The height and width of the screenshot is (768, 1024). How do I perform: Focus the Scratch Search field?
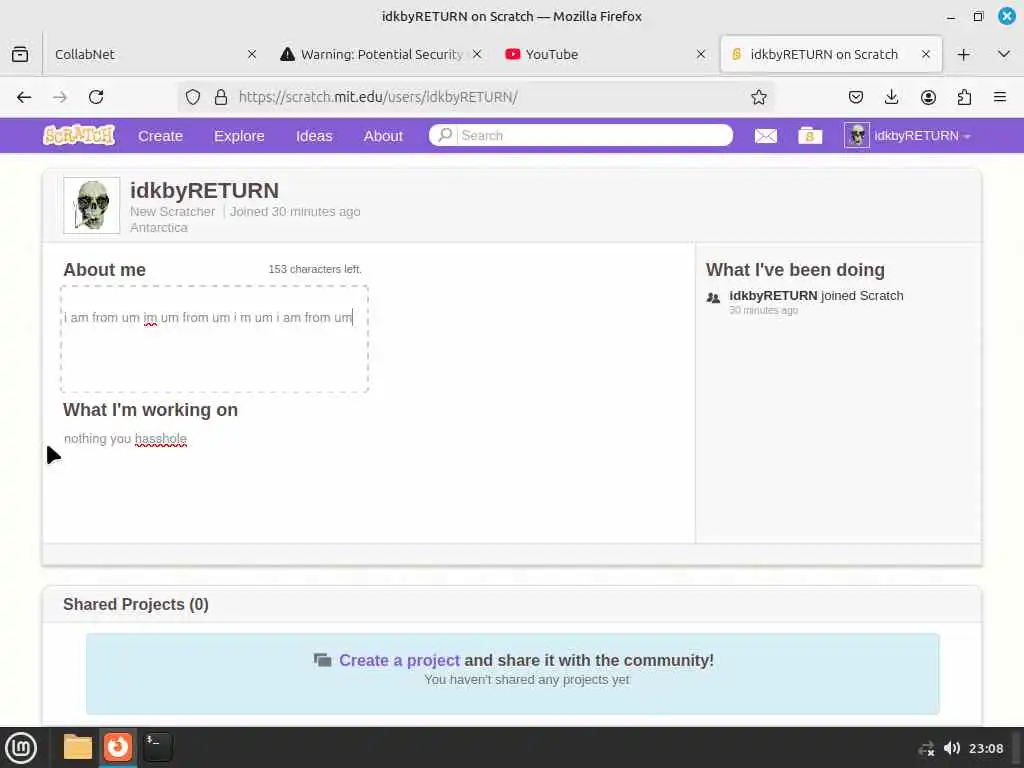pos(581,135)
